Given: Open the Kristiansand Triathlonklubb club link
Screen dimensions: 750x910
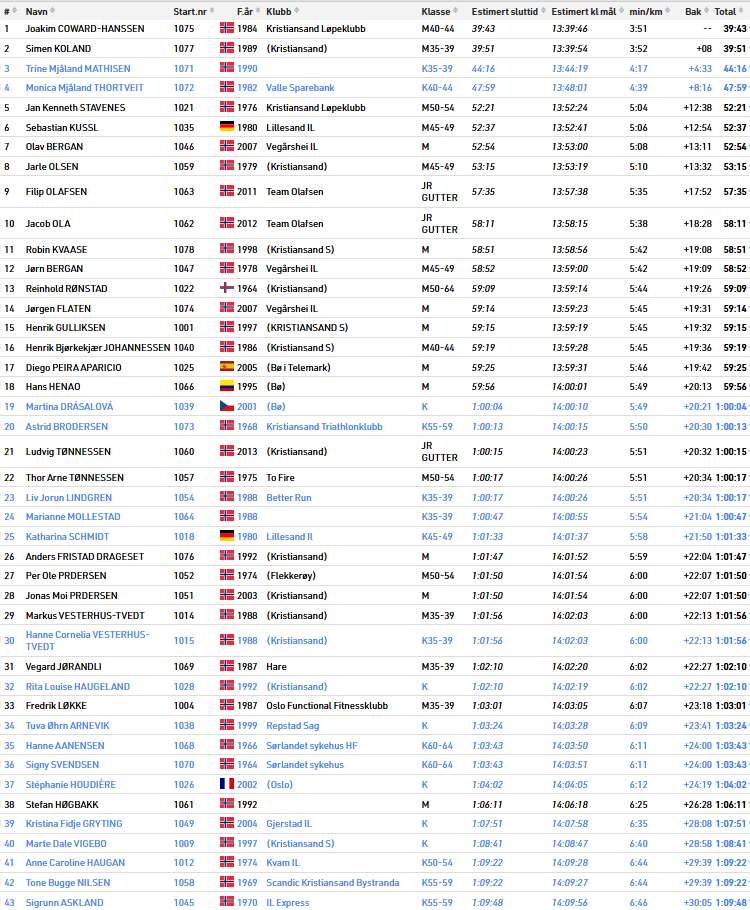Looking at the screenshot, I should tap(324, 426).
